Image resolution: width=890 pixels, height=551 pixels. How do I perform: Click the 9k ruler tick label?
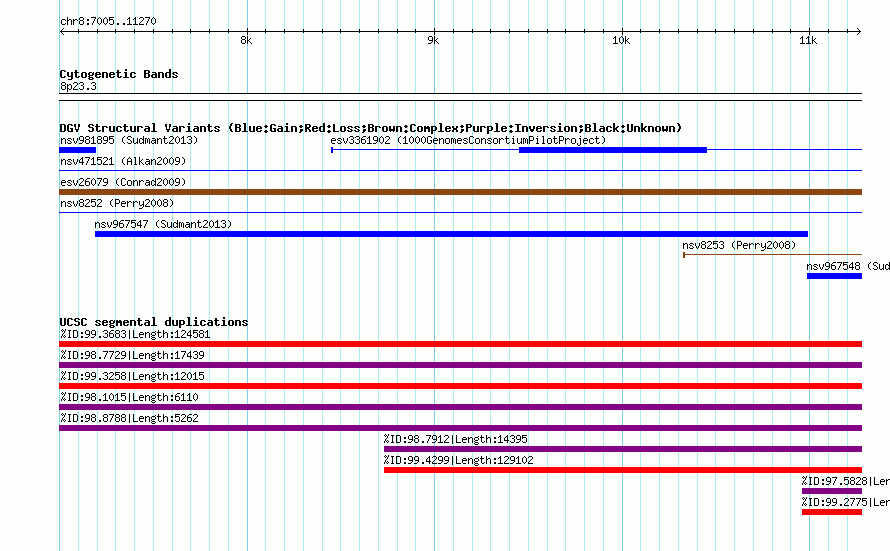point(433,40)
